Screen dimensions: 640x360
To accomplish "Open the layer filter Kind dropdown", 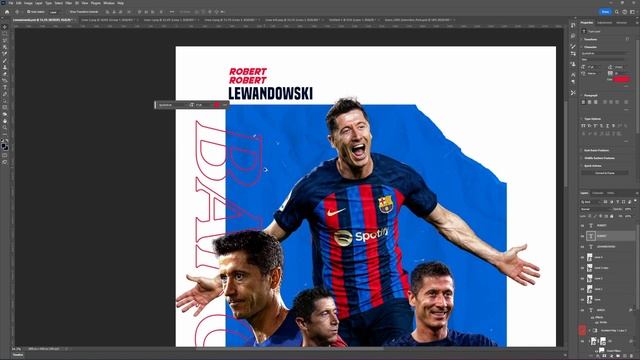I will click(x=590, y=202).
